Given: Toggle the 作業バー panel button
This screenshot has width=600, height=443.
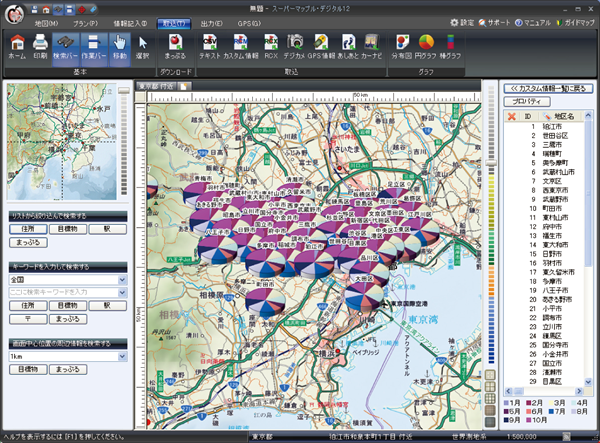Looking at the screenshot, I should [92, 46].
